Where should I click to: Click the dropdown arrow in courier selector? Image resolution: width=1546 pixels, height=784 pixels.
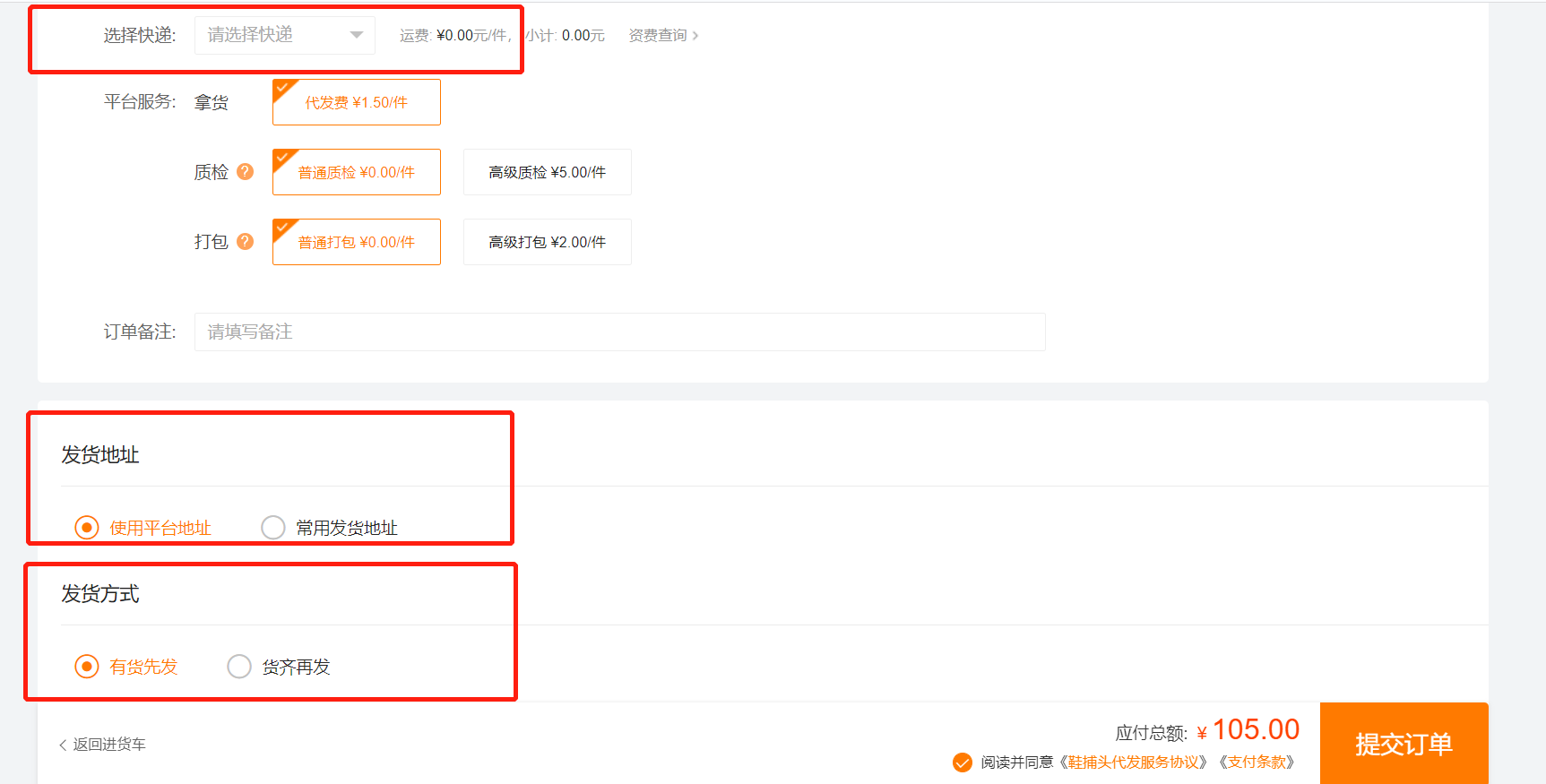click(x=357, y=36)
